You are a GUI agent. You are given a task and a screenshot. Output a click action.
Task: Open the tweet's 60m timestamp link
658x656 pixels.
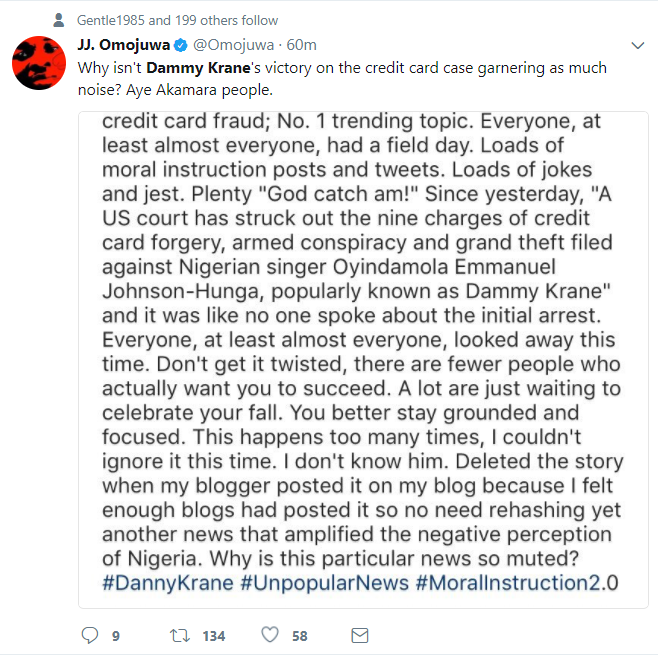point(300,45)
